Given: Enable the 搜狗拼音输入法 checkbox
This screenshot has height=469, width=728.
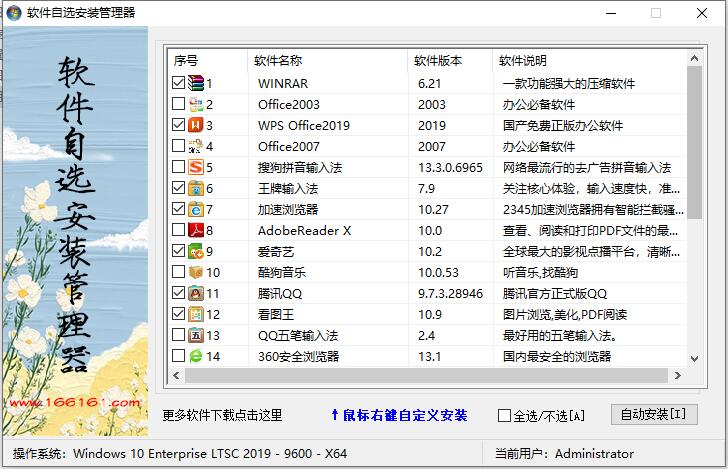Looking at the screenshot, I should click(178, 166).
